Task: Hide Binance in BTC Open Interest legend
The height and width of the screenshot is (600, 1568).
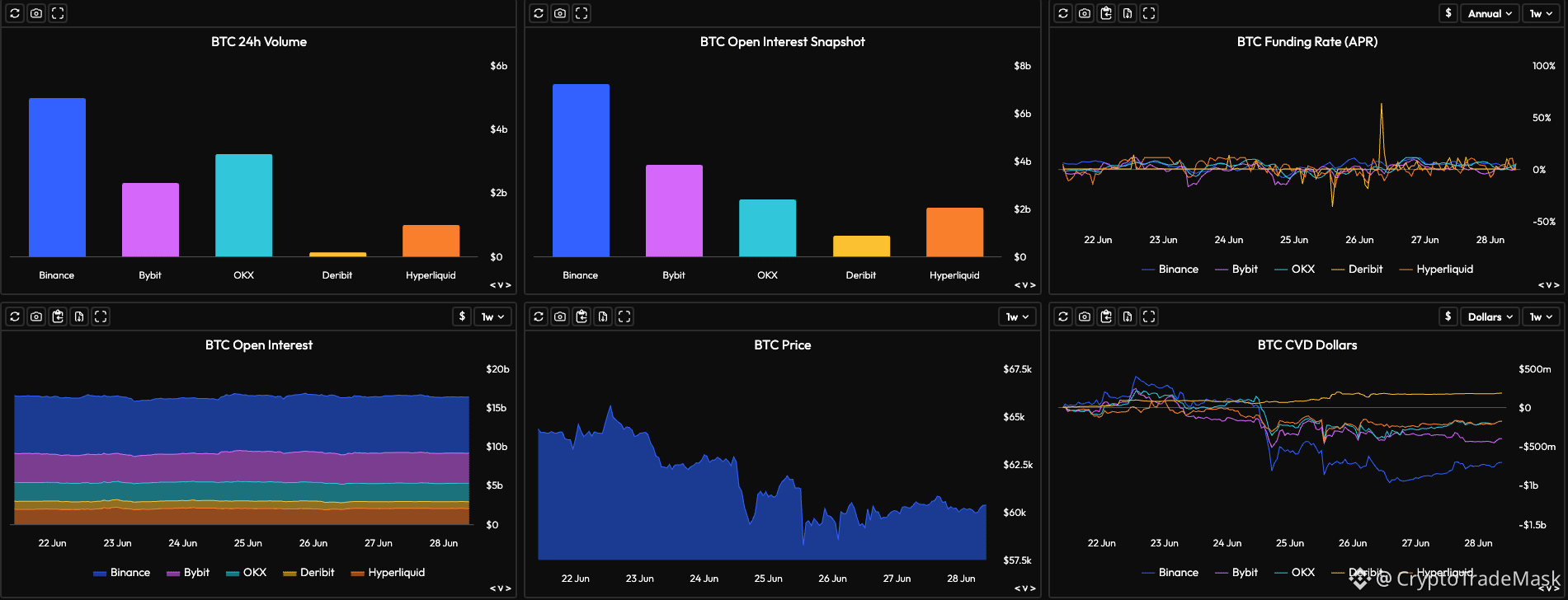Action: click(122, 573)
